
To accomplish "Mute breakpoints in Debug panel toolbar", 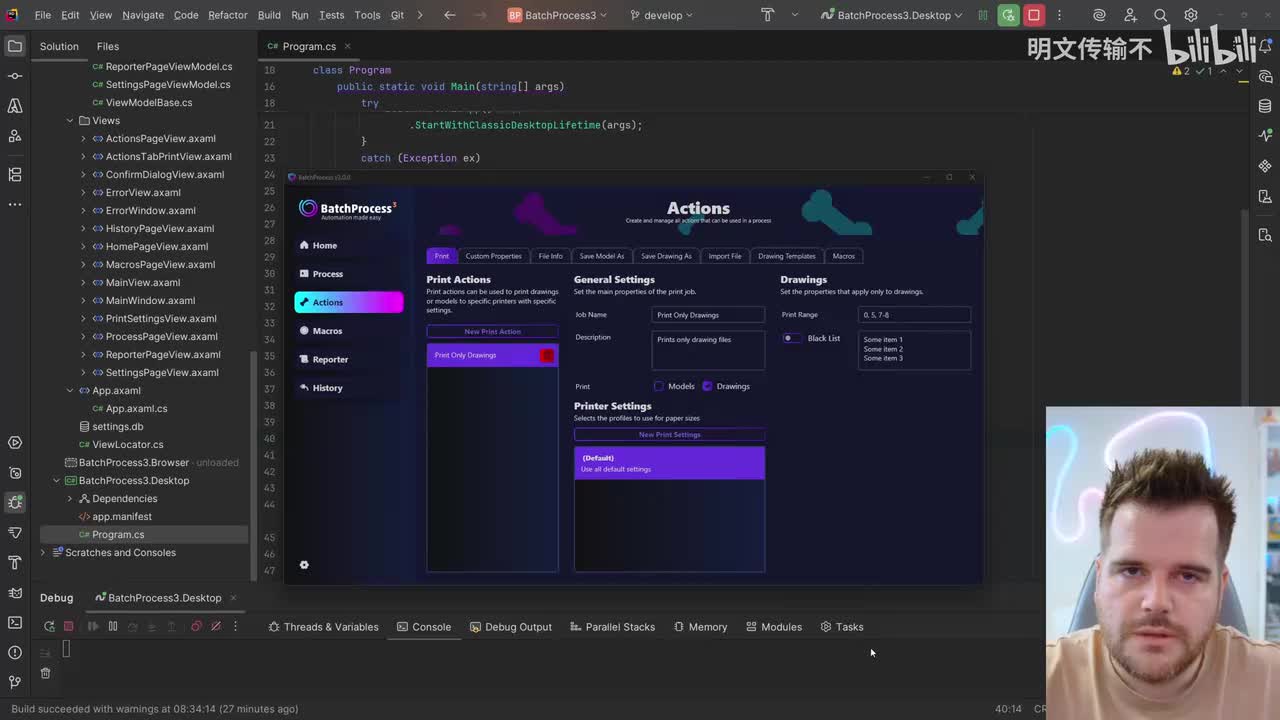I will [215, 626].
